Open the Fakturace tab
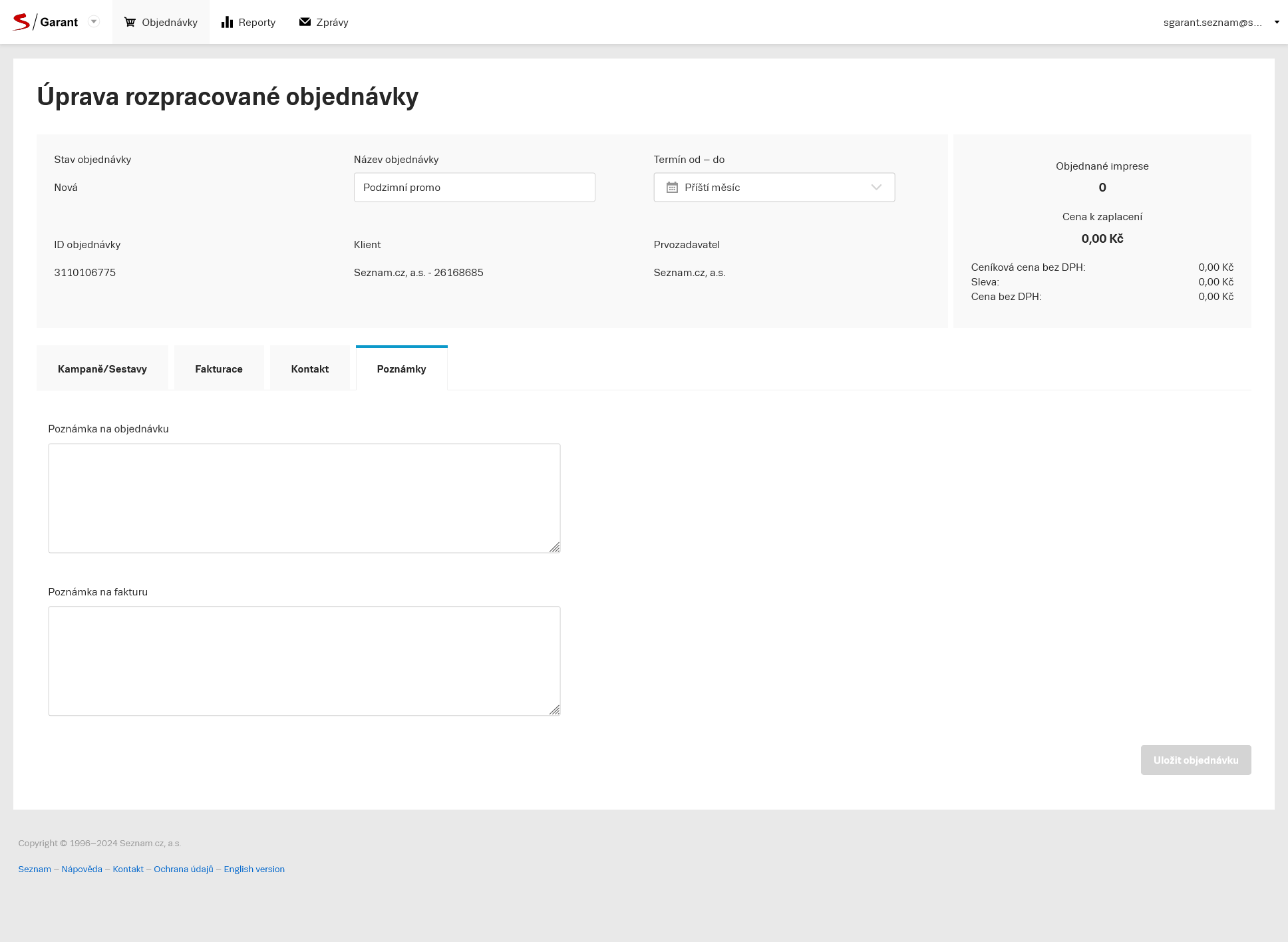This screenshot has width=1288, height=942. pyautogui.click(x=219, y=369)
